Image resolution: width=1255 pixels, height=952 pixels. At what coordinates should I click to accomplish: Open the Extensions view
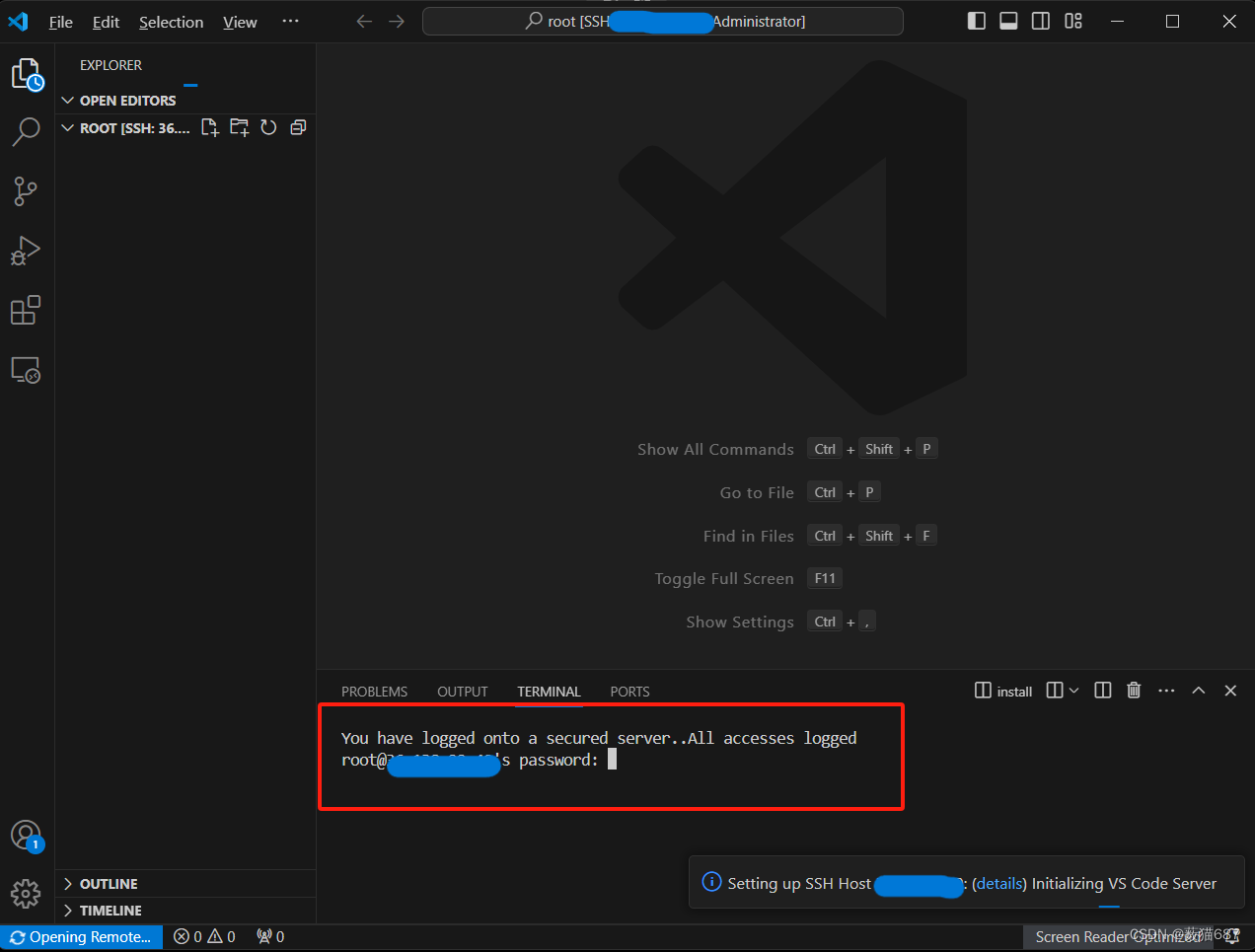pyautogui.click(x=27, y=311)
